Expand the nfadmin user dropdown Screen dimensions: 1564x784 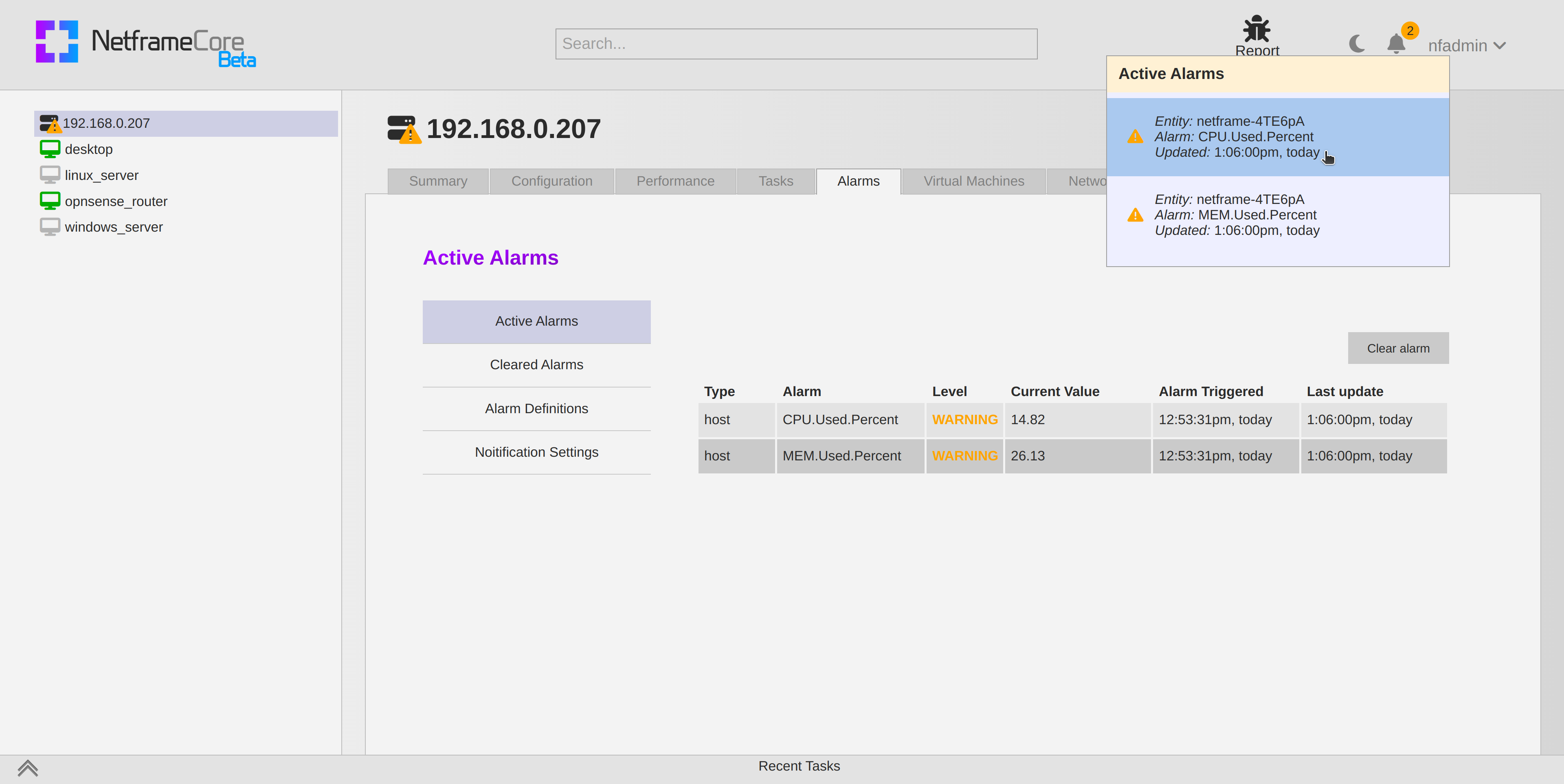[1467, 46]
